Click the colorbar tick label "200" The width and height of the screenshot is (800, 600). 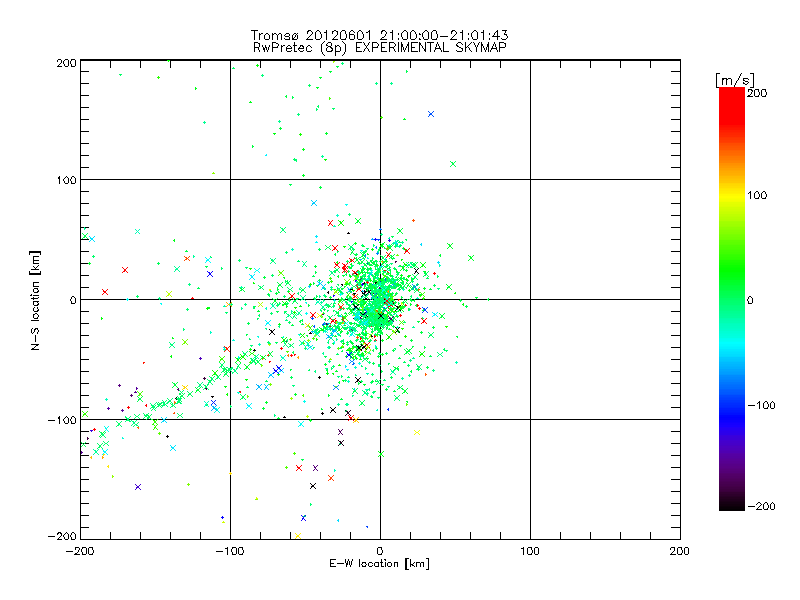click(x=757, y=93)
